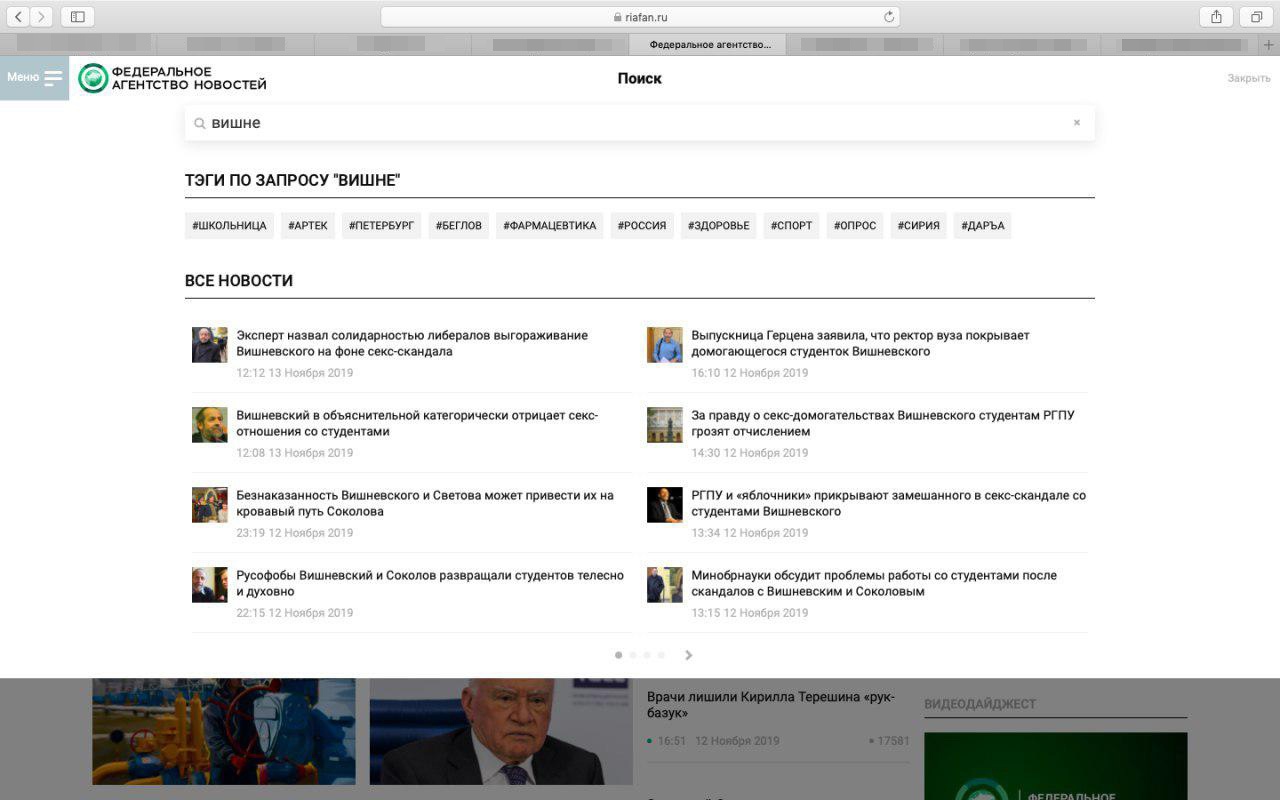Viewport: 1280px width, 800px height.
Task: Open article 'Вишневский в объяснительной категорически отрицает'
Action: tap(417, 423)
